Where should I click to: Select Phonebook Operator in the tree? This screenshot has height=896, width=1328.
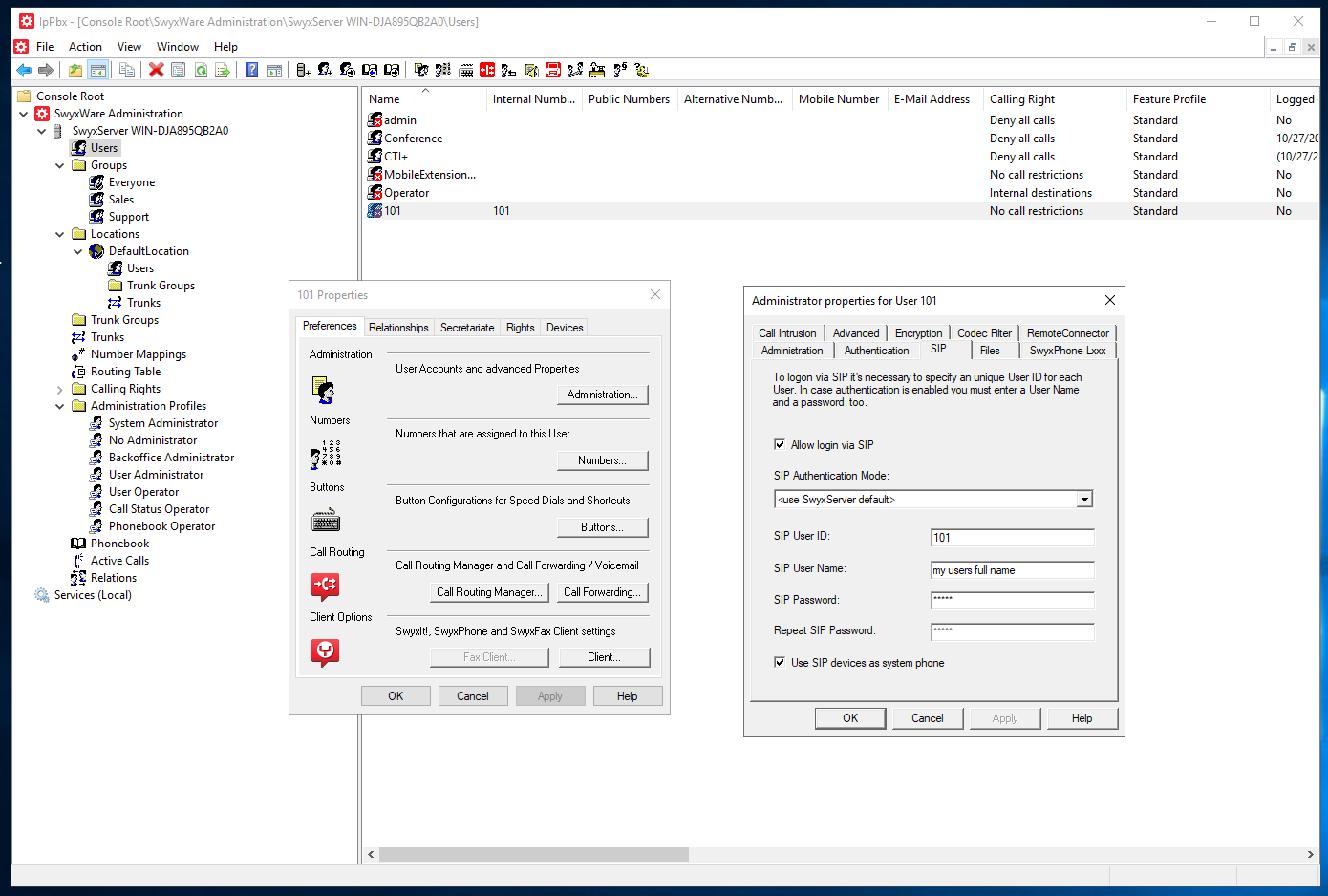(161, 526)
